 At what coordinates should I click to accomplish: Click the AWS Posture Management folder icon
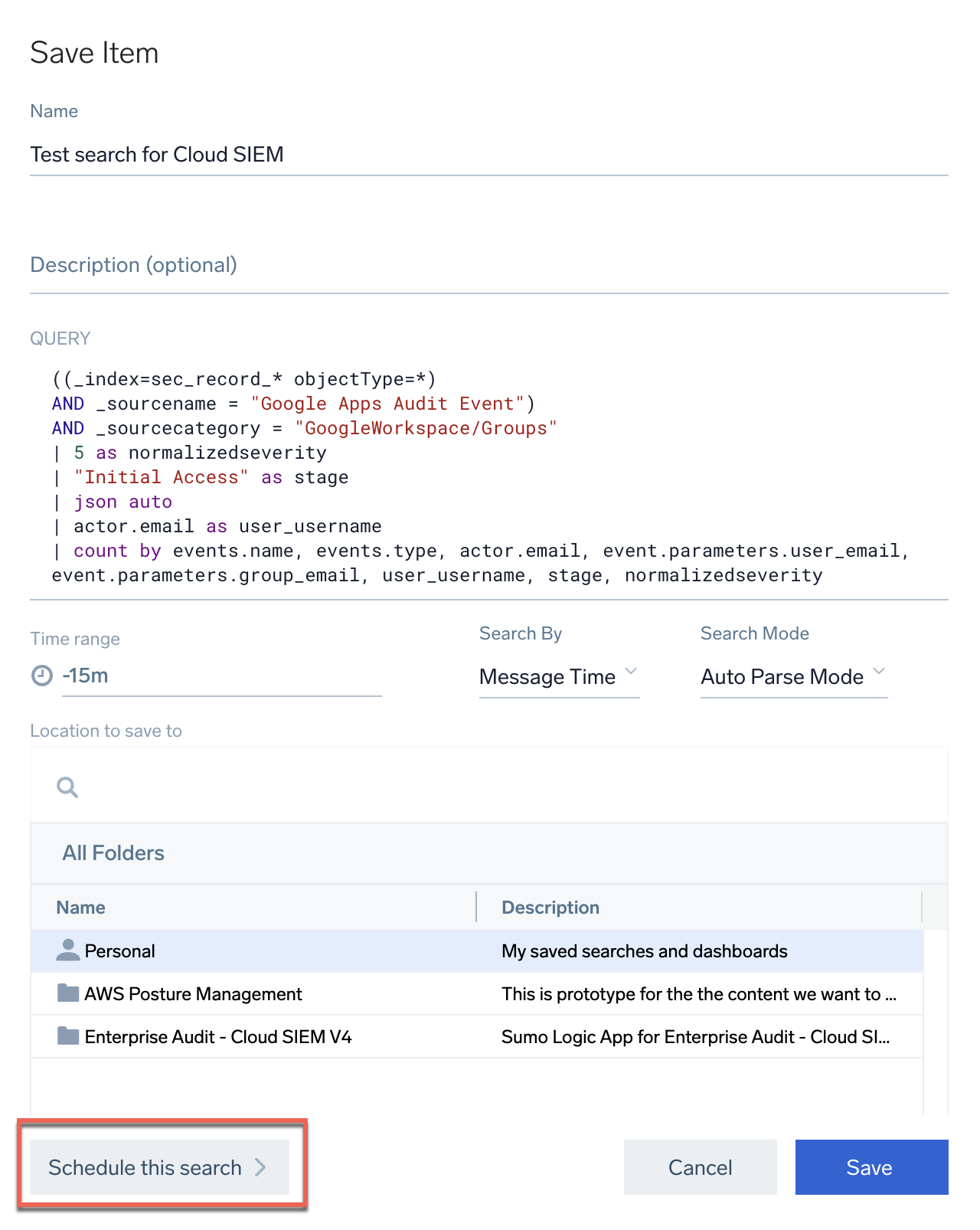coord(68,993)
